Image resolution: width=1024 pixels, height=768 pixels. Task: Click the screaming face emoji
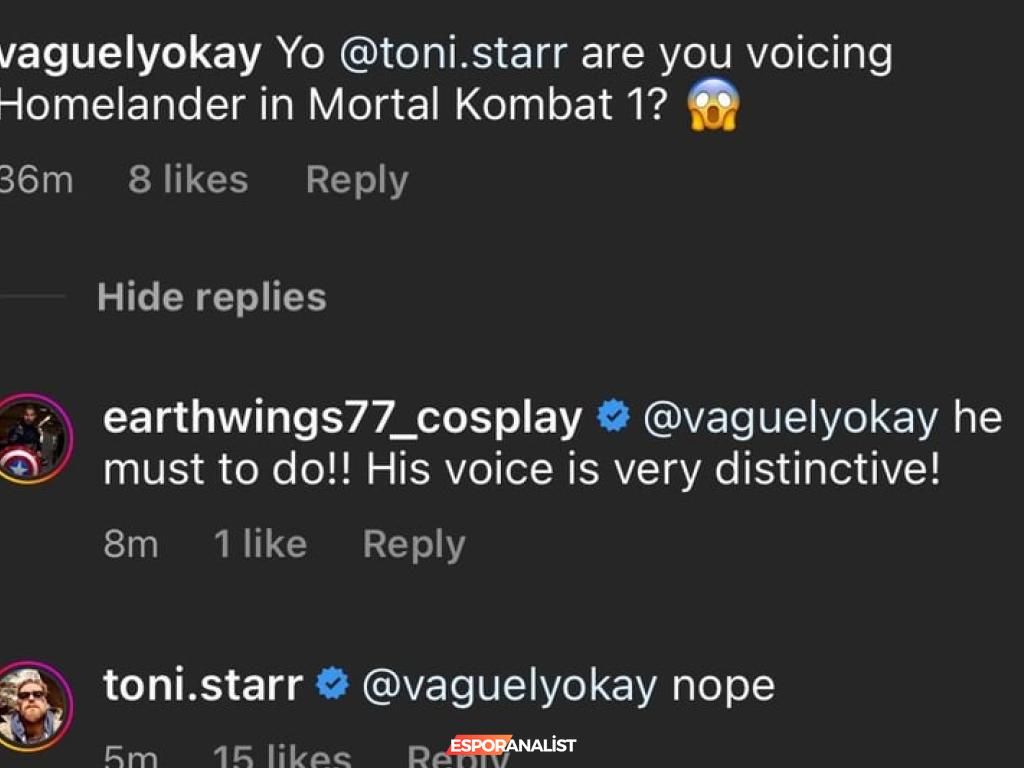click(714, 105)
